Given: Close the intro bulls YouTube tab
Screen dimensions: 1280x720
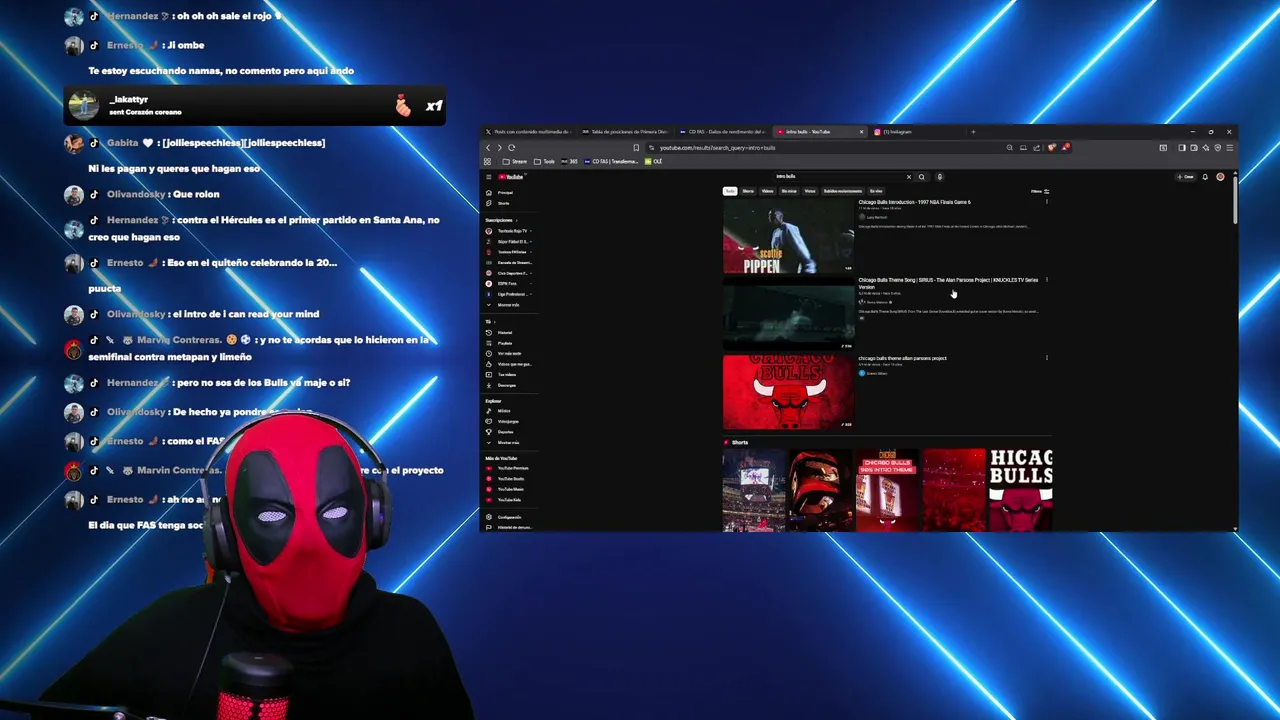Looking at the screenshot, I should (861, 132).
